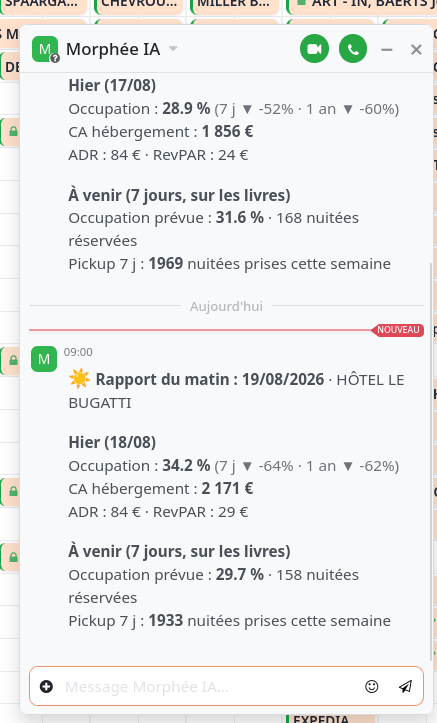Send message with the paper plane icon
Screen dimensions: 437x723
pos(405,687)
